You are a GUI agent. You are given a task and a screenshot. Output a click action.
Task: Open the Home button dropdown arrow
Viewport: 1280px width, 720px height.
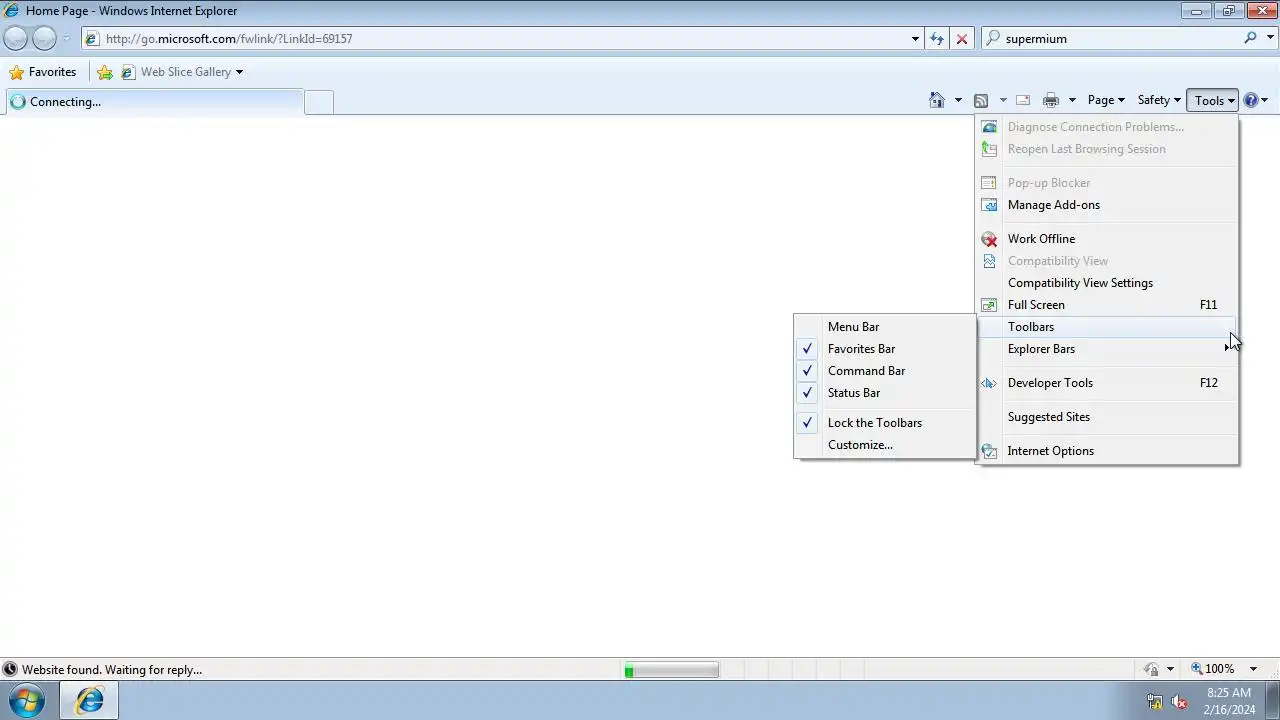tap(958, 100)
